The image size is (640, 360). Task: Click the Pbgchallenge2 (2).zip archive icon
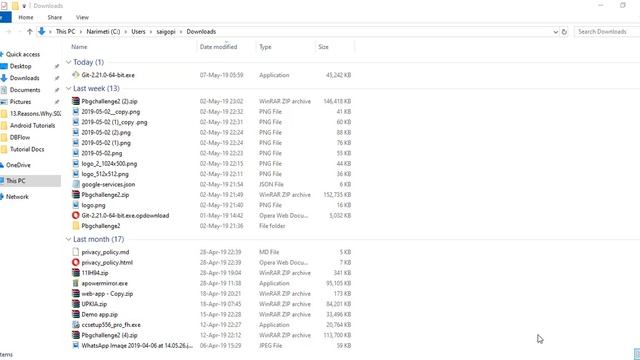76,101
